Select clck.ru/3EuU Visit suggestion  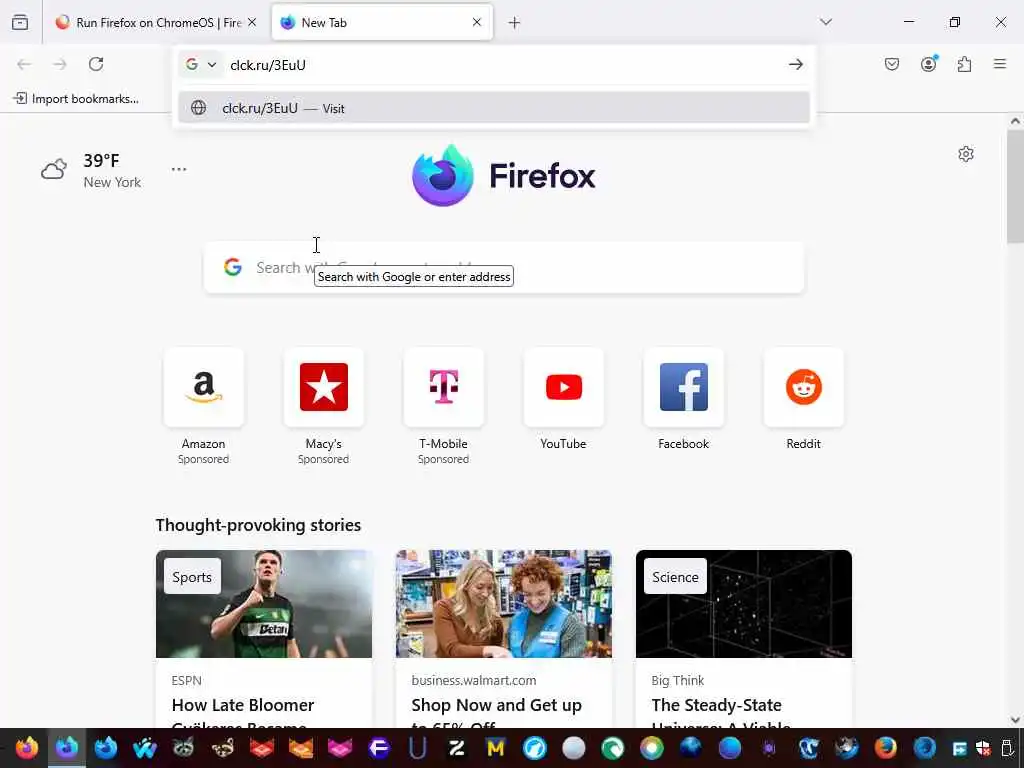[x=494, y=108]
